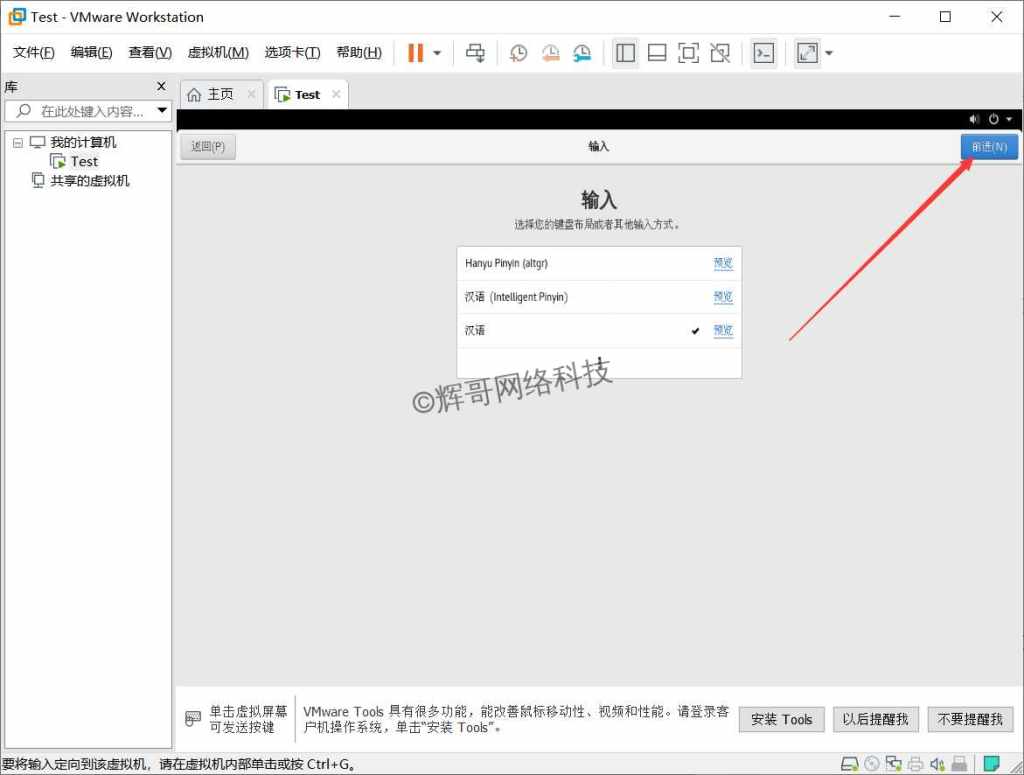
Task: Close the 主页 tab
Action: pos(251,94)
